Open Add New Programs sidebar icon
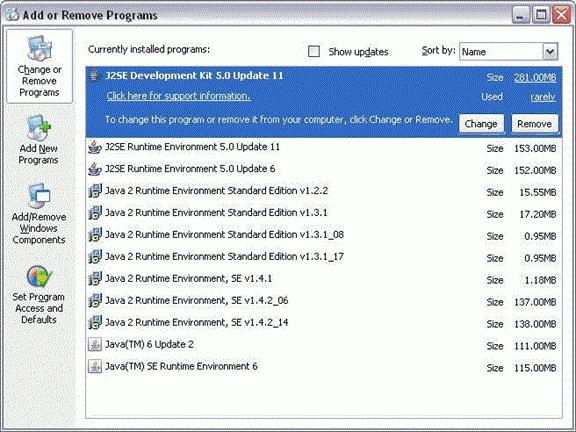The width and height of the screenshot is (576, 432). [x=39, y=127]
